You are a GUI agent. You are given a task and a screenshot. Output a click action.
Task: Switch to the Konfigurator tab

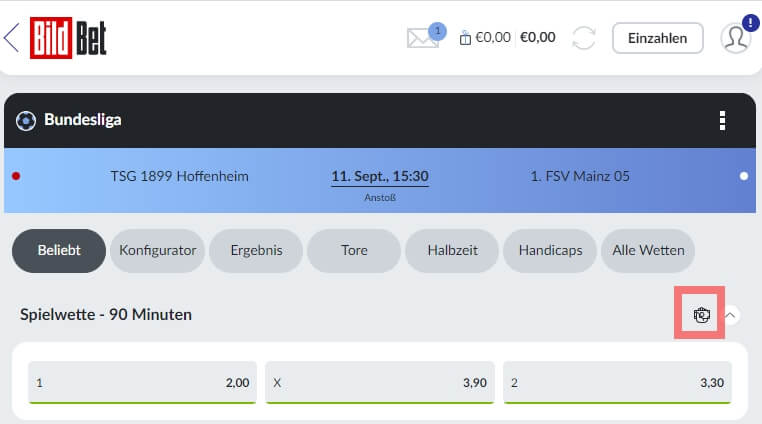pyautogui.click(x=157, y=250)
